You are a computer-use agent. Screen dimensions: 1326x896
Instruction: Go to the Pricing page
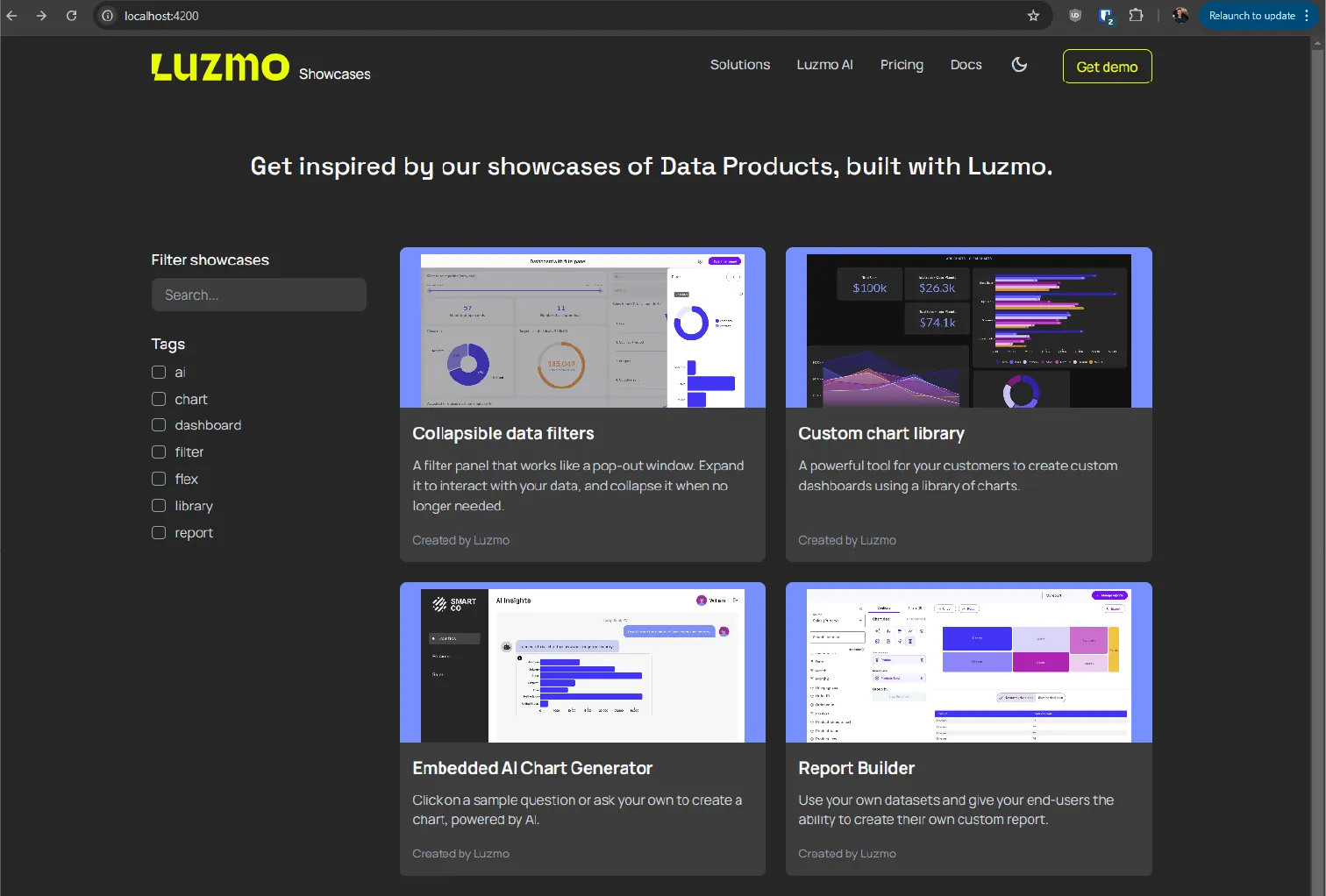(902, 65)
